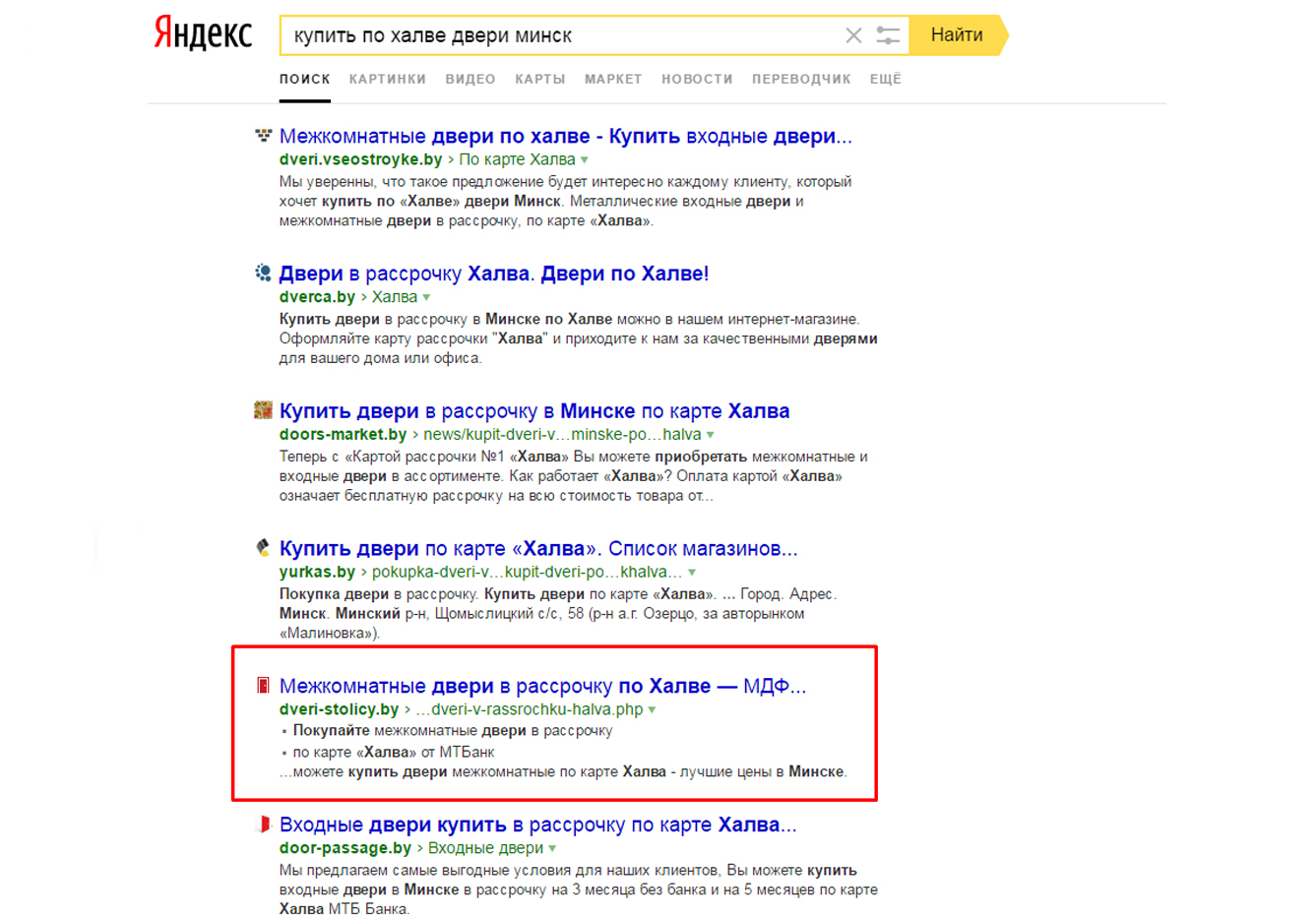Click snippet line 'по карте «Халва» от МТБанк'
This screenshot has width=1316, height=918.
click(x=394, y=753)
